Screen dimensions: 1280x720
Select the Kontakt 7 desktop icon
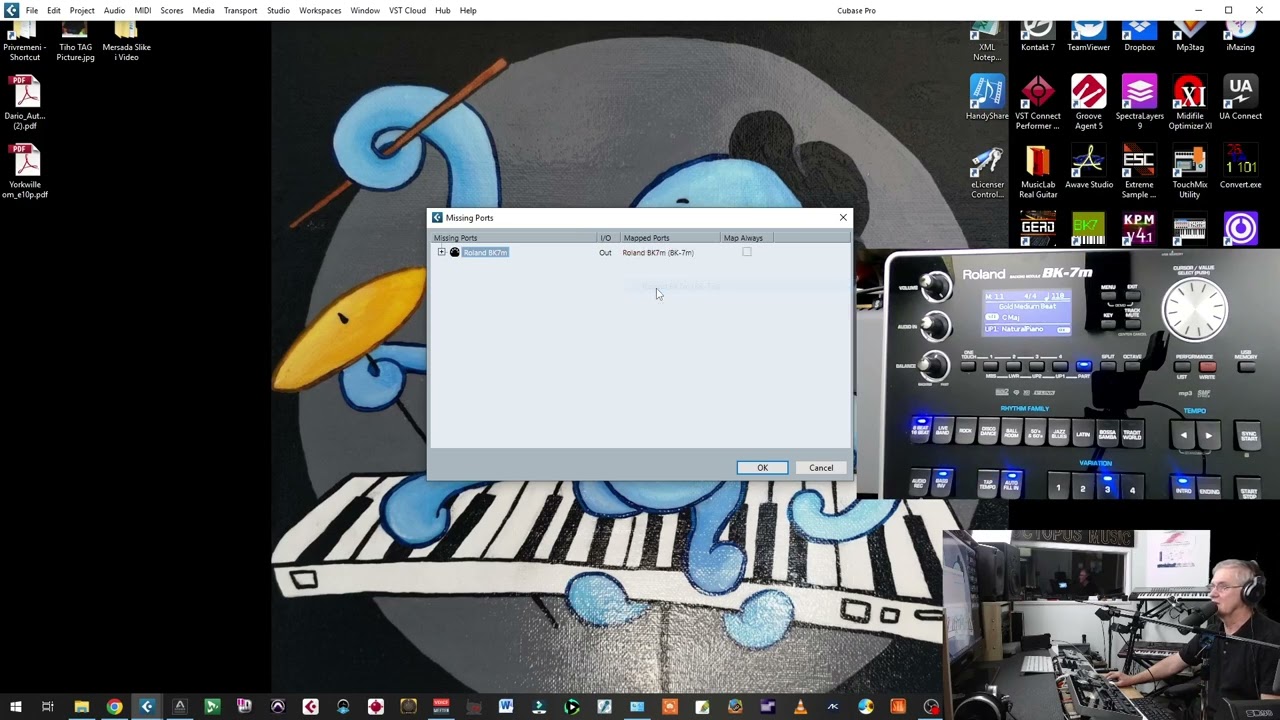pyautogui.click(x=1037, y=36)
